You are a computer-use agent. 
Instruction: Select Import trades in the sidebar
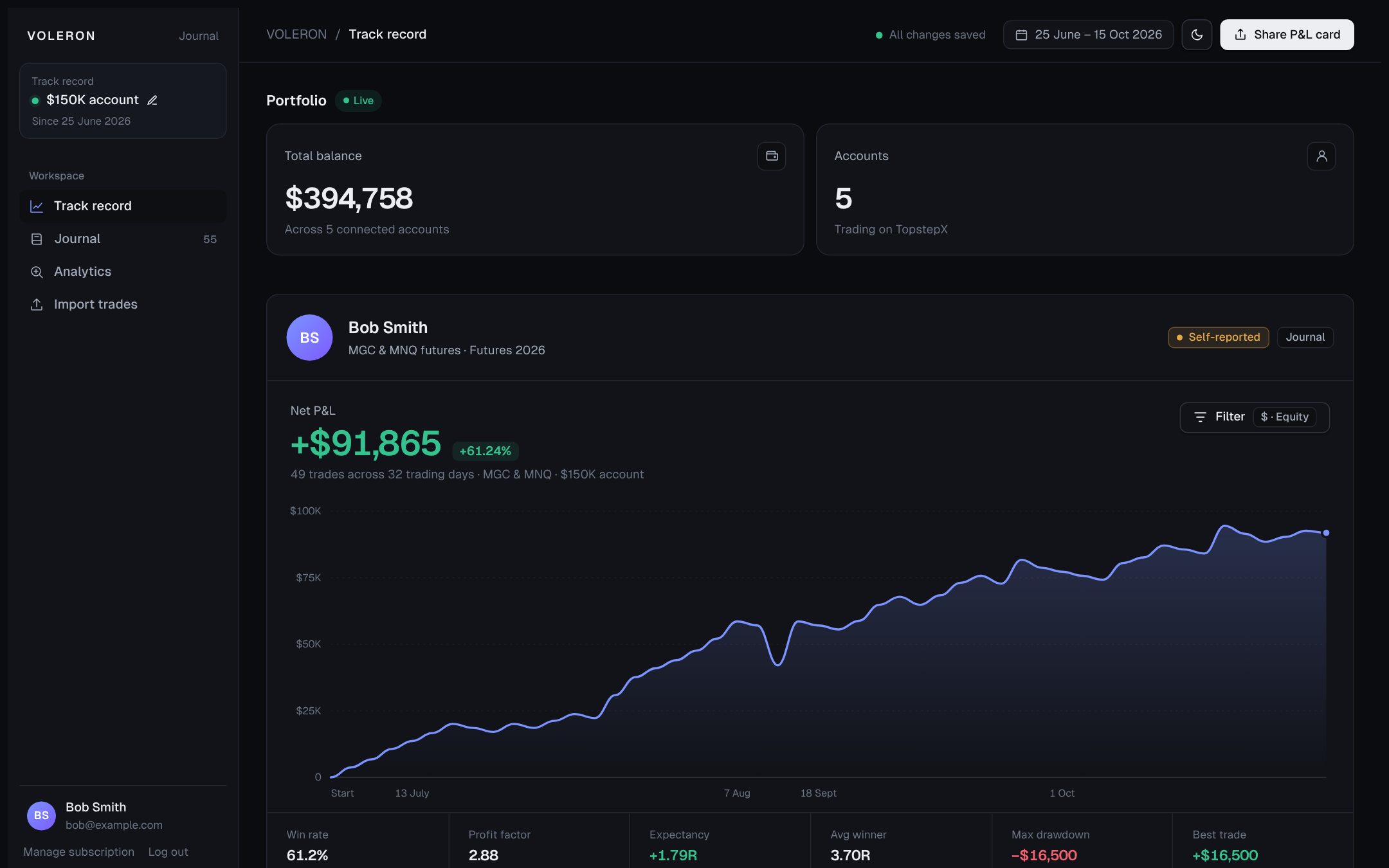coord(123,304)
